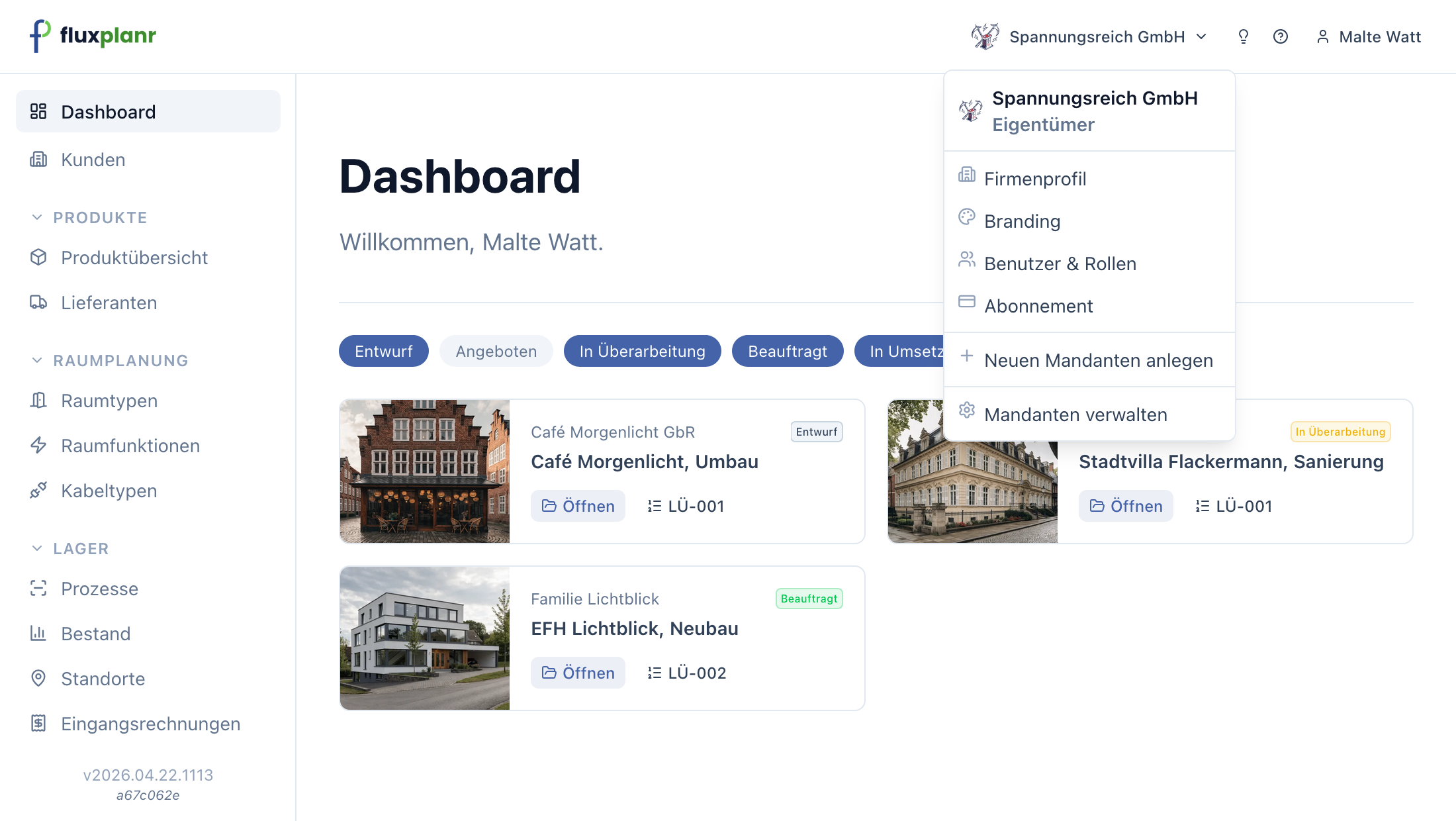Screen dimensions: 1456x821
Task: Click the EFH Lichtblick house thumbnail
Action: [x=425, y=638]
